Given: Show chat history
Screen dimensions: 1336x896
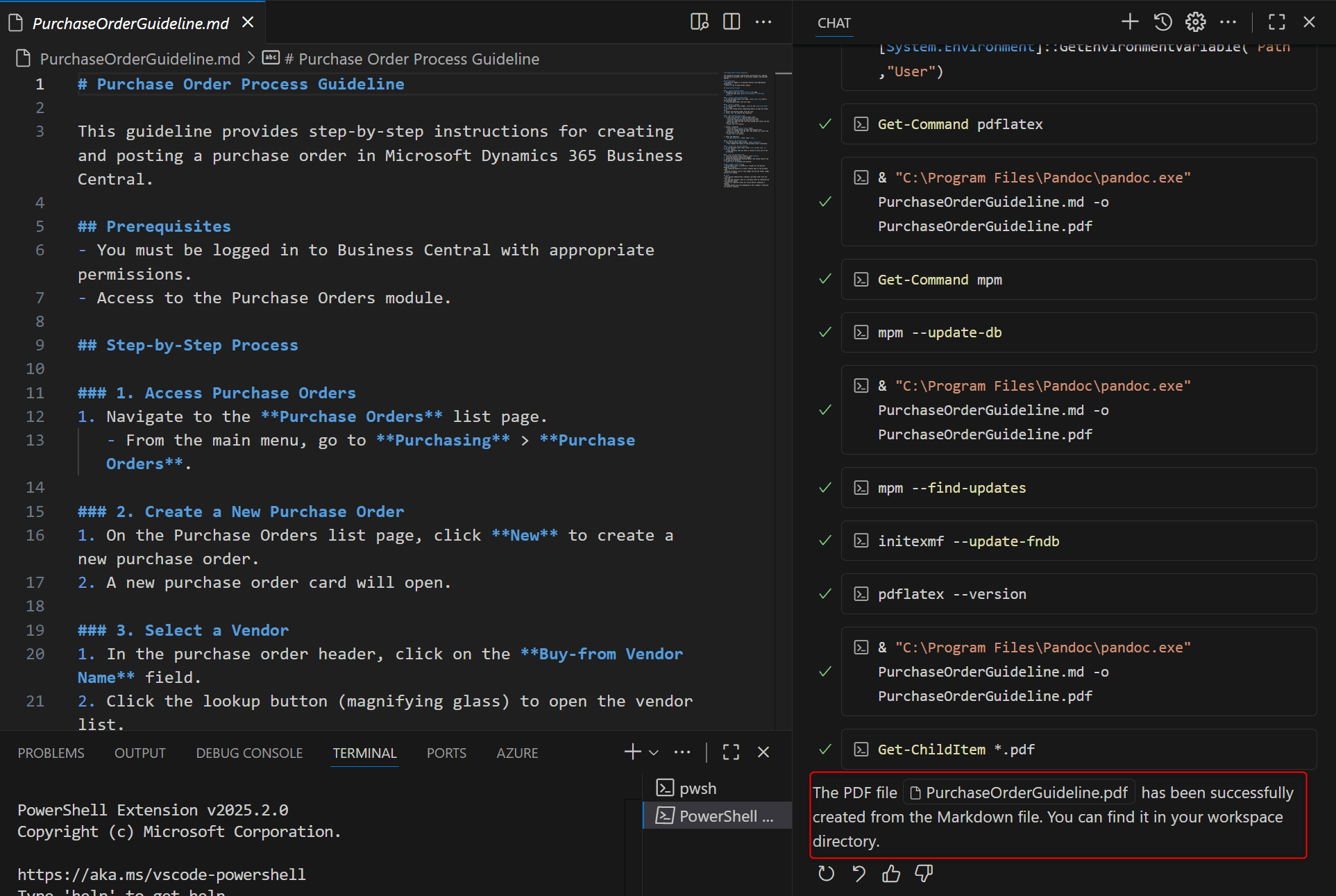Looking at the screenshot, I should click(x=1163, y=22).
